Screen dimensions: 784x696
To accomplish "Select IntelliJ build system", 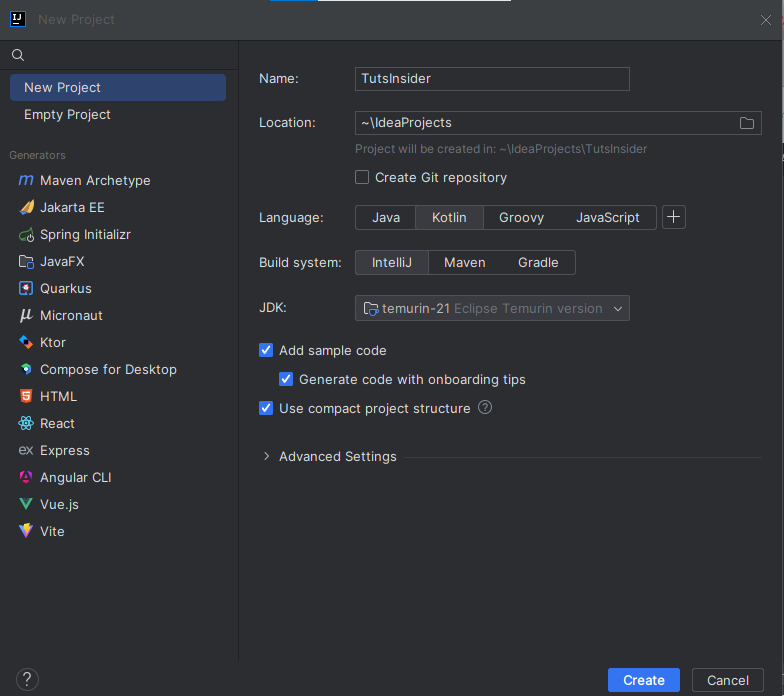I will coord(392,262).
